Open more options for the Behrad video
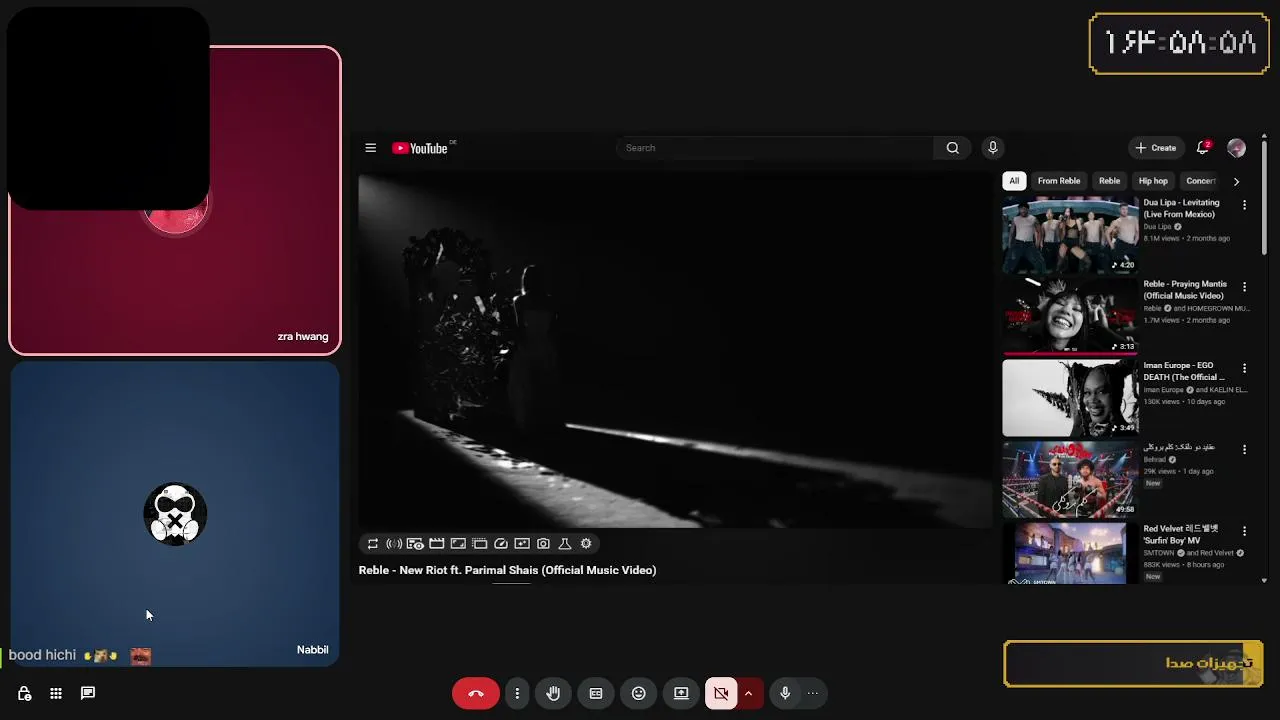 1244,449
